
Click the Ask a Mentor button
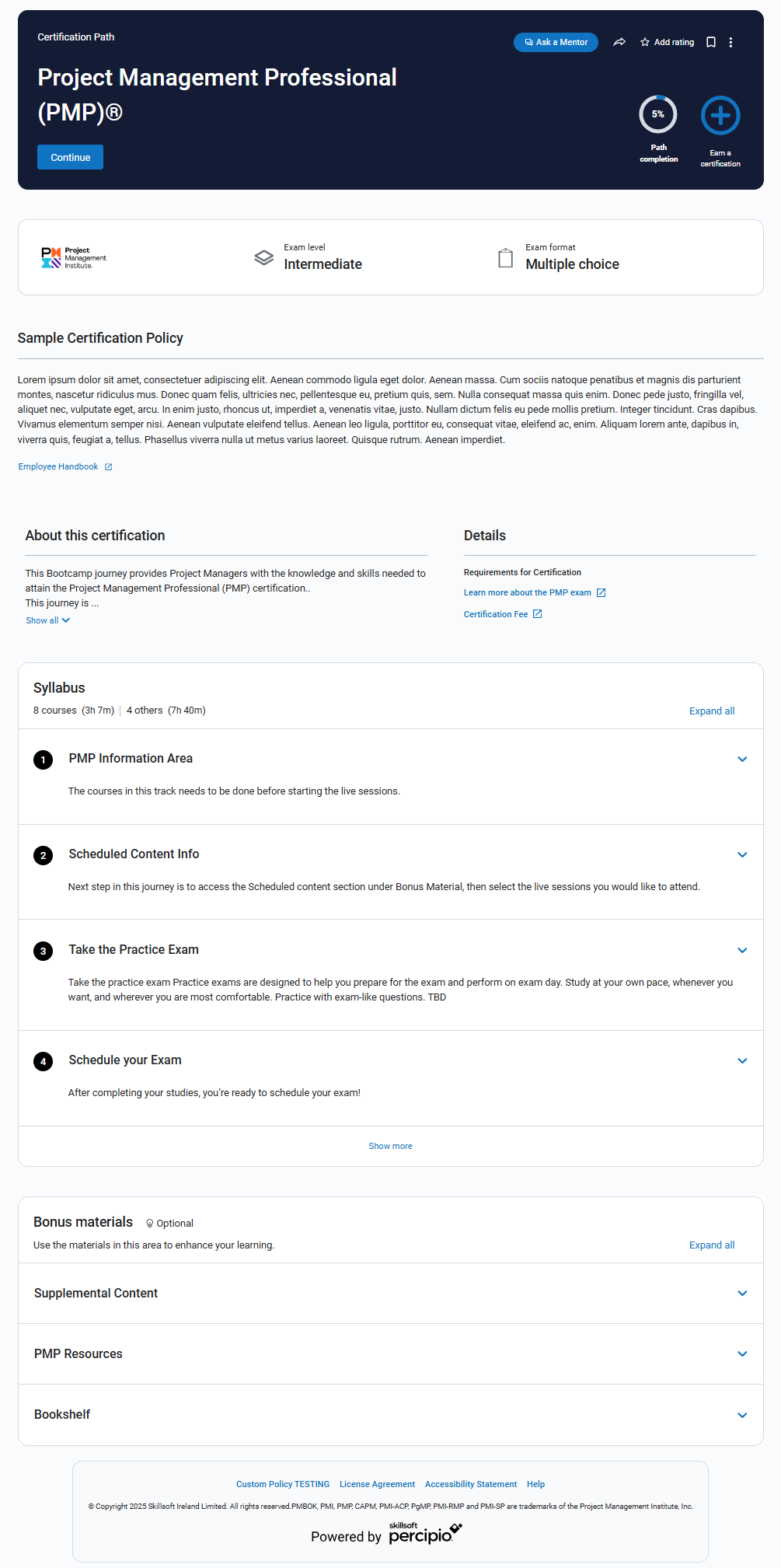(556, 42)
